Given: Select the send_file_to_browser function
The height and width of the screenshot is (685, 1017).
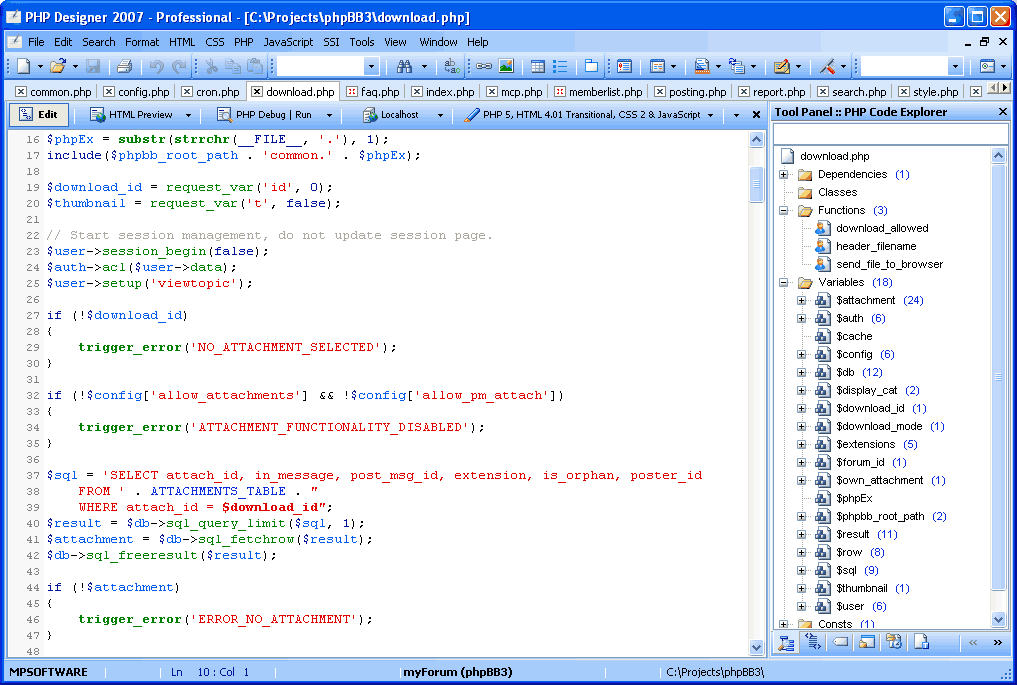Looking at the screenshot, I should pyautogui.click(x=889, y=264).
